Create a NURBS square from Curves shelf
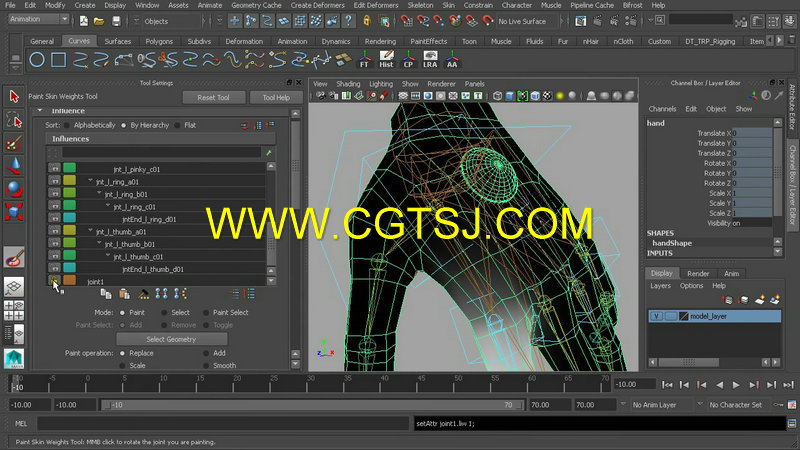 click(x=59, y=60)
